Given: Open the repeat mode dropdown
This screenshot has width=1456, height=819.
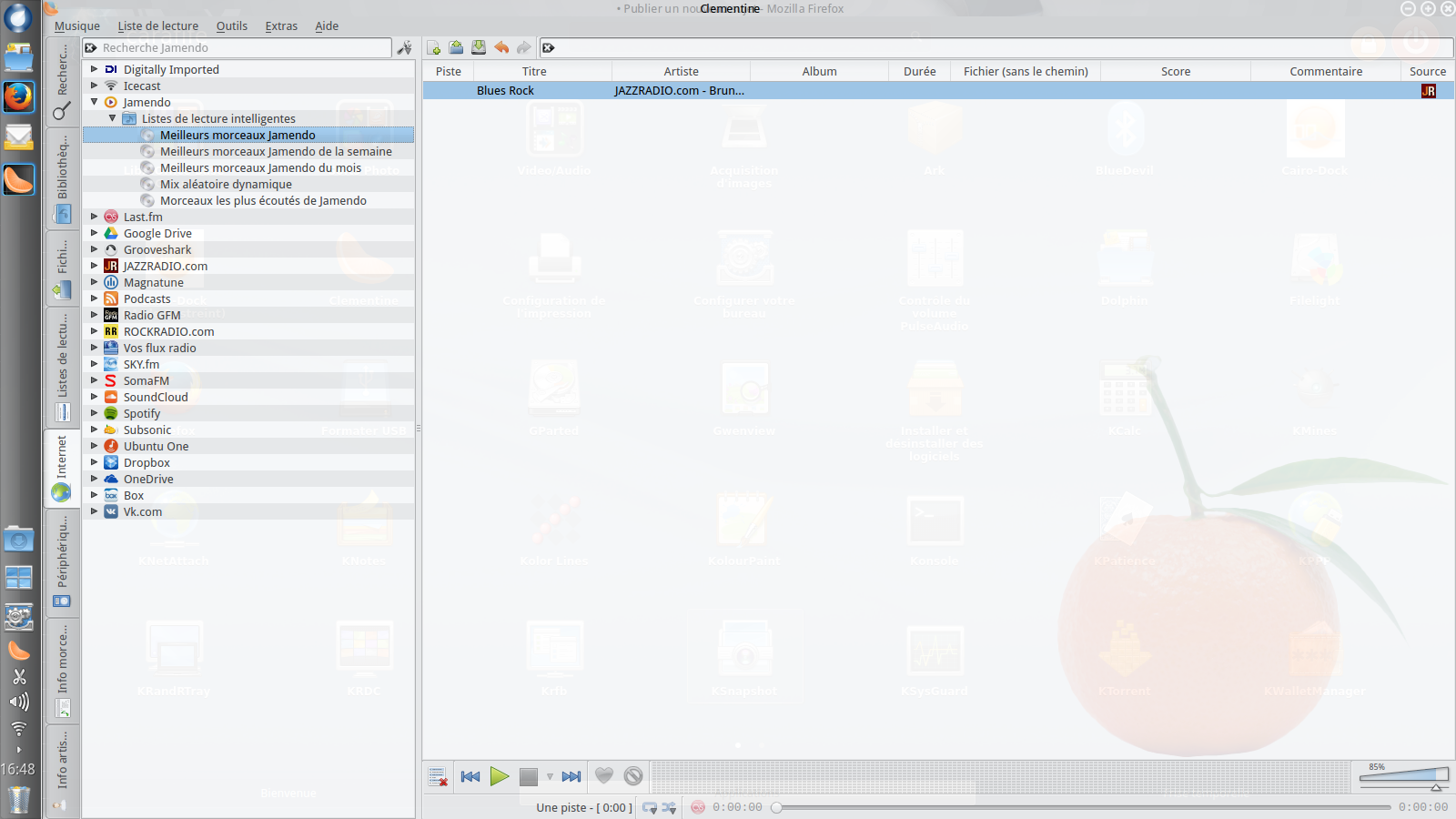Looking at the screenshot, I should click(x=650, y=807).
